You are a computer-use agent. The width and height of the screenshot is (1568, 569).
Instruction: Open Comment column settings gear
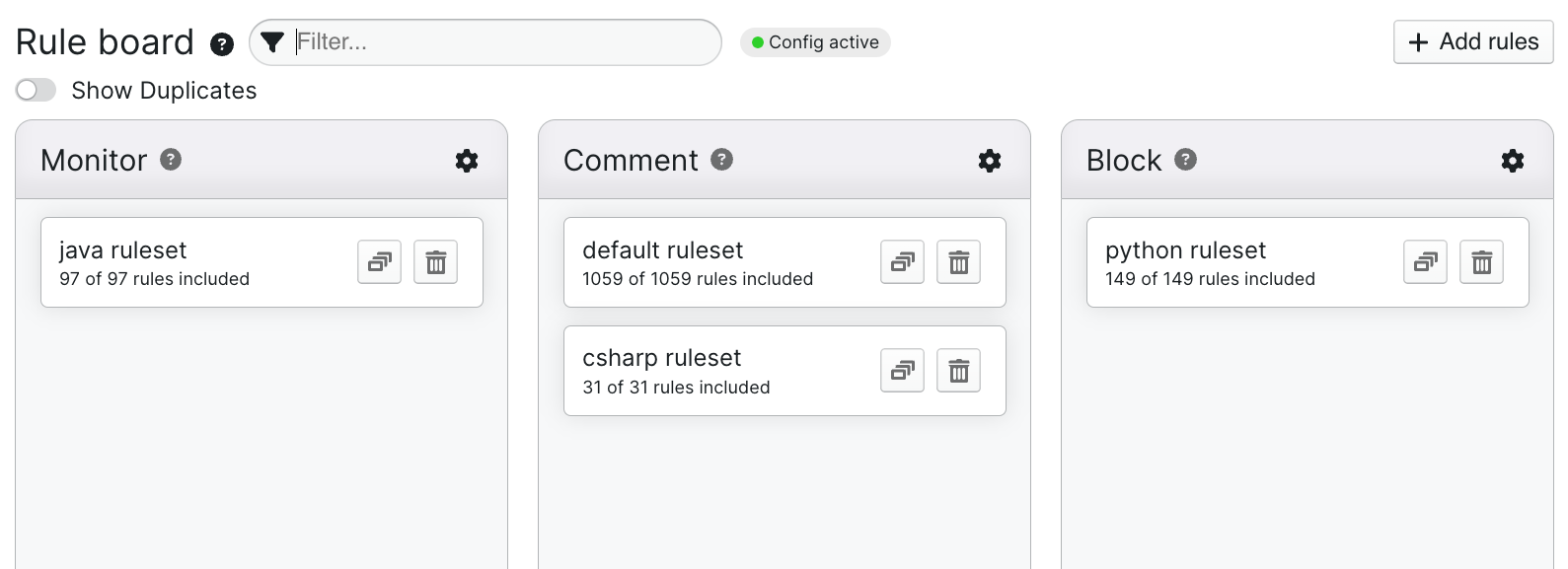(x=990, y=161)
